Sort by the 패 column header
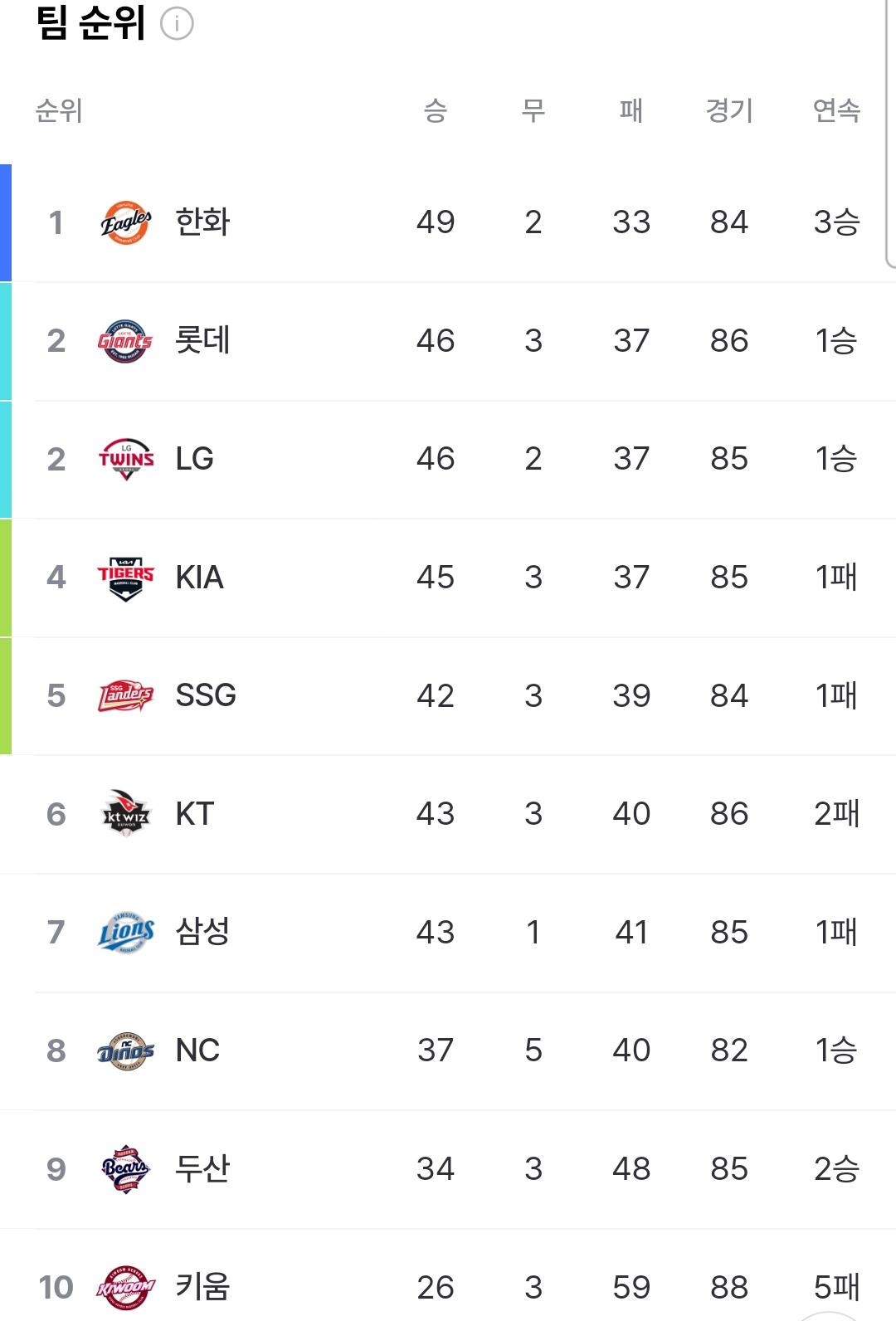 631,110
